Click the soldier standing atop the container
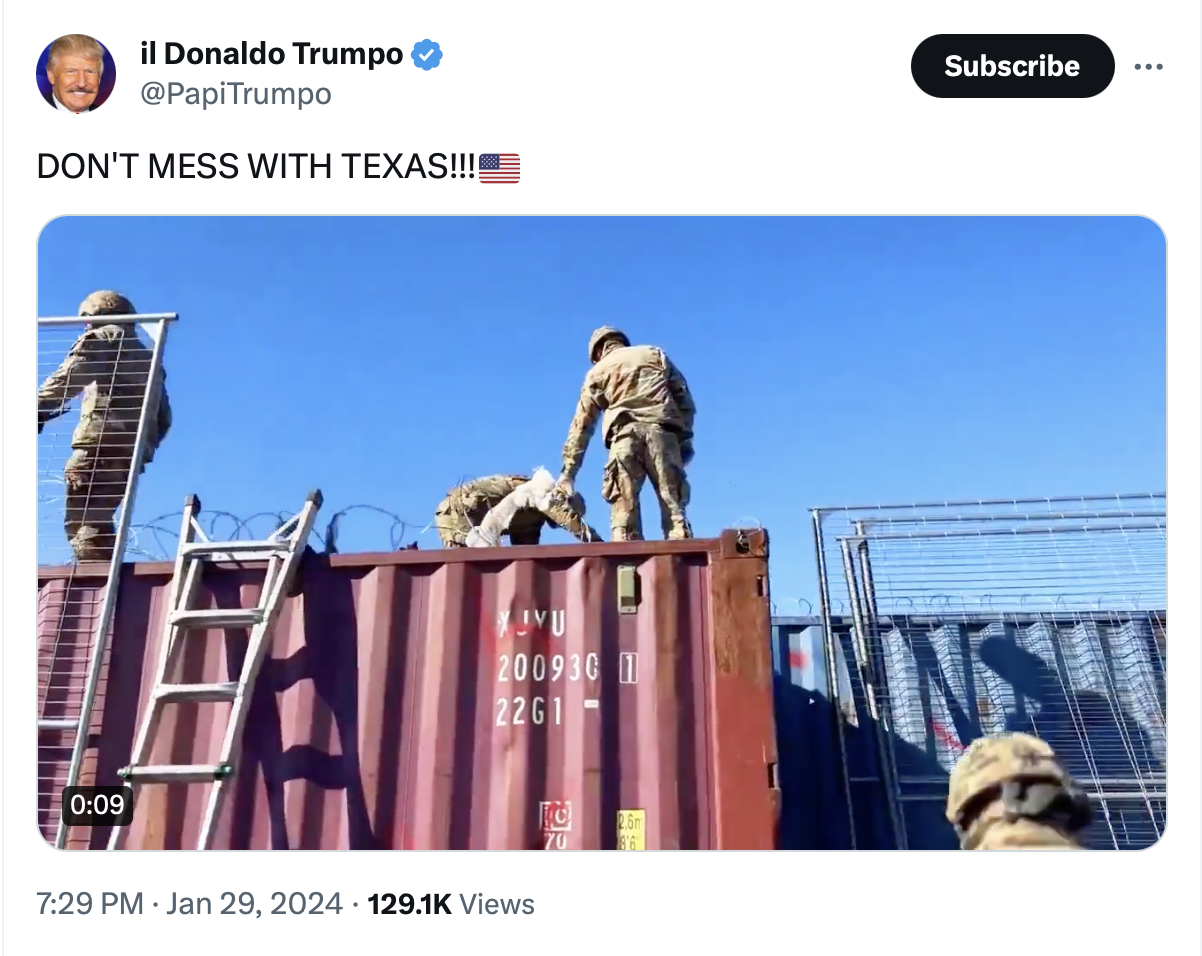This screenshot has width=1202, height=956. (x=630, y=433)
